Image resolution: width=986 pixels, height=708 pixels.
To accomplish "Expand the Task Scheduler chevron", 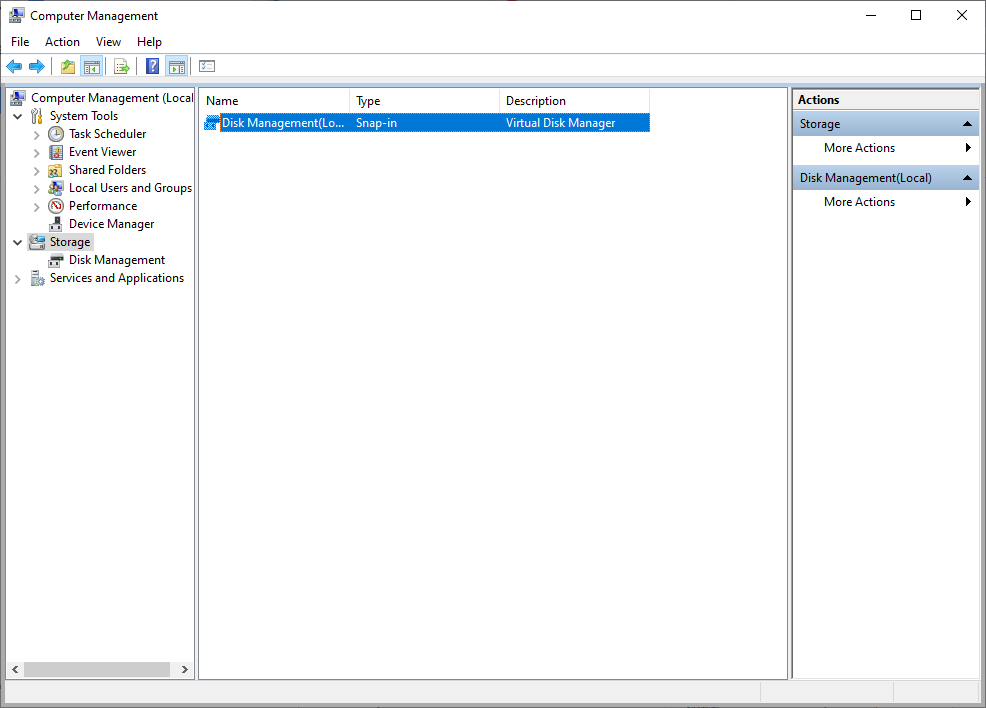I will click(36, 133).
